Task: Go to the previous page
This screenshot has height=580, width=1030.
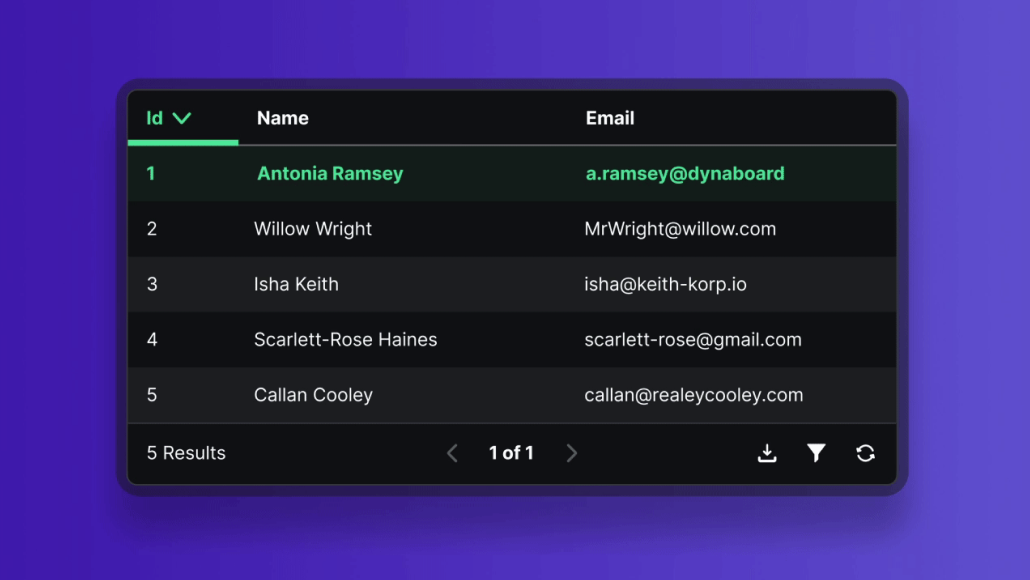Action: [453, 453]
